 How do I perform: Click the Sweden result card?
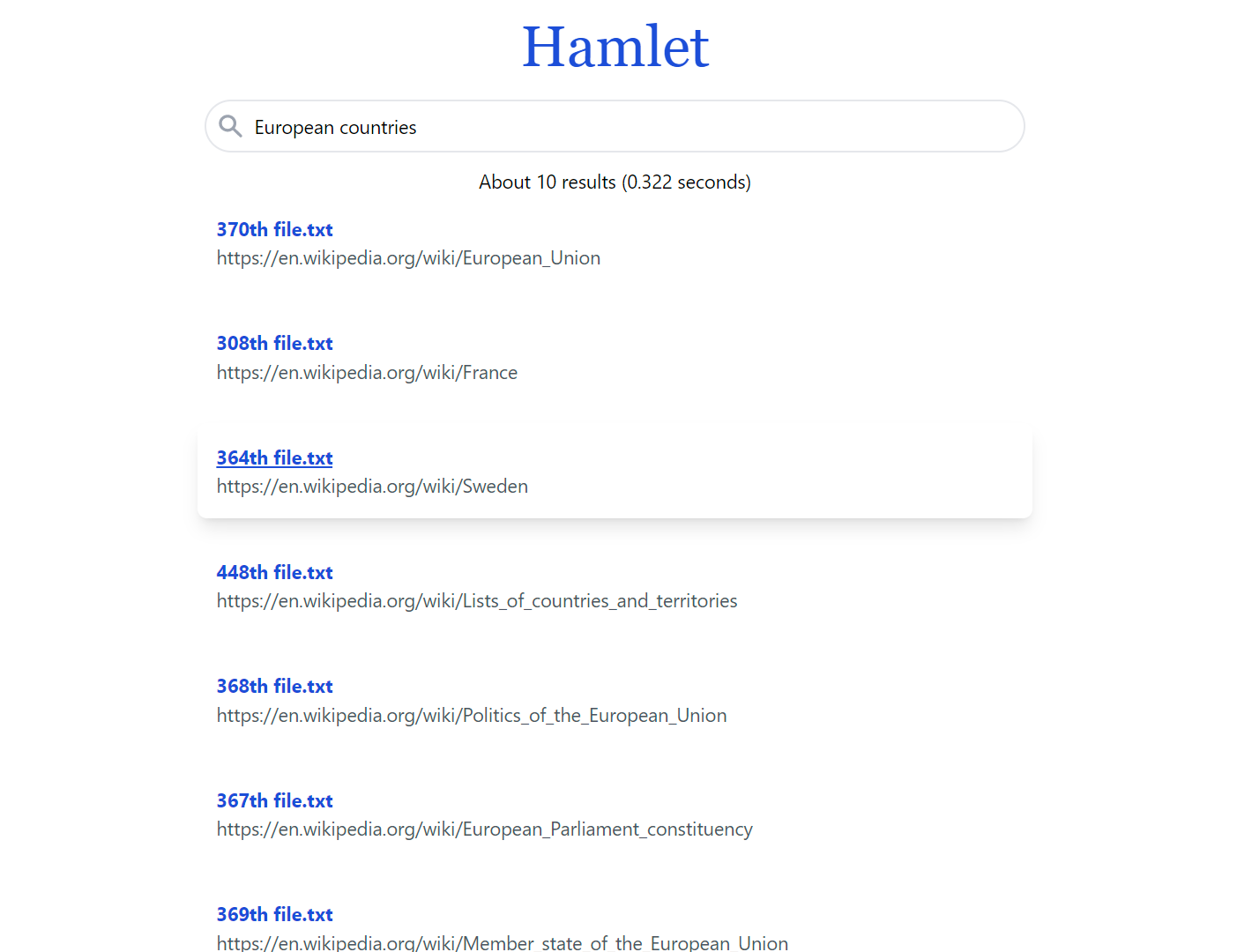[615, 472]
